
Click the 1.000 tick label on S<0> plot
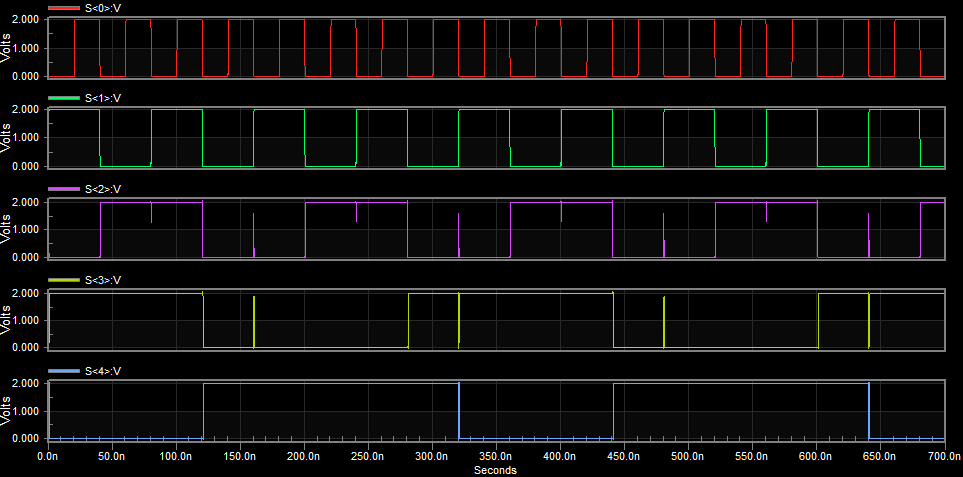click(x=28, y=48)
